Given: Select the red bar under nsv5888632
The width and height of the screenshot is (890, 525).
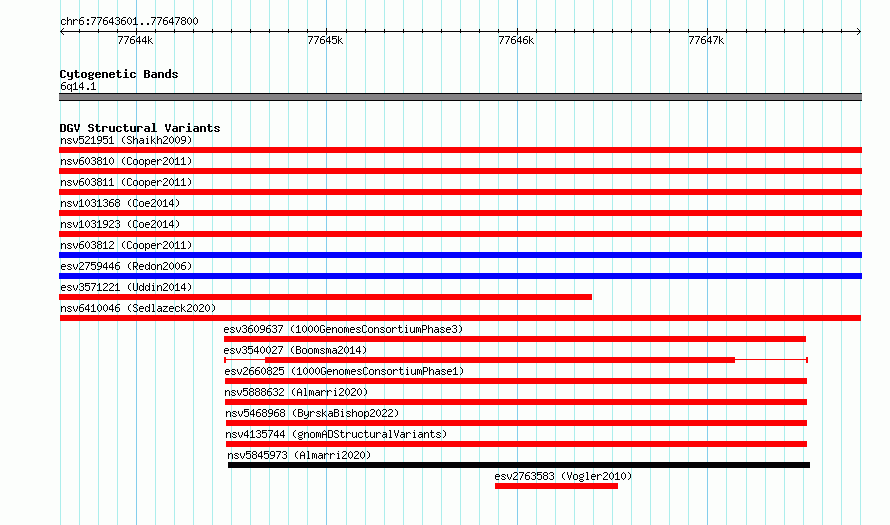Looking at the screenshot, I should [x=516, y=402].
